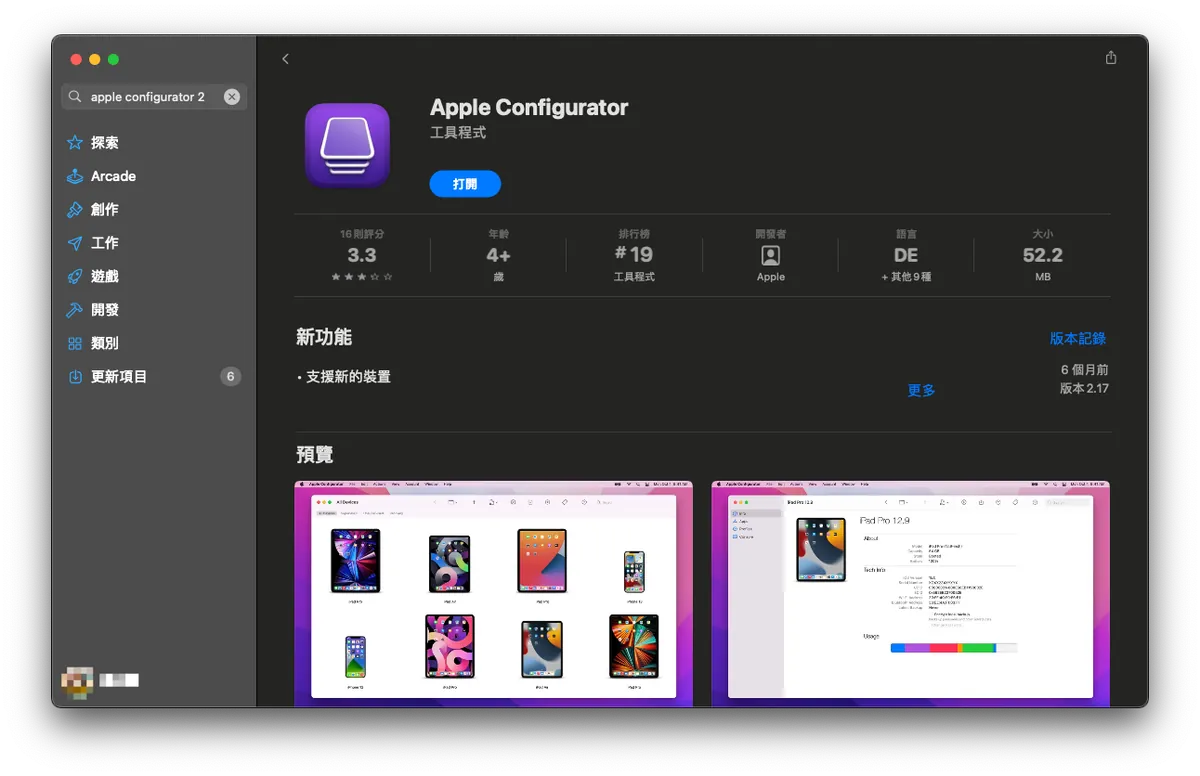Click the Apple Configurator app icon

[x=347, y=146]
